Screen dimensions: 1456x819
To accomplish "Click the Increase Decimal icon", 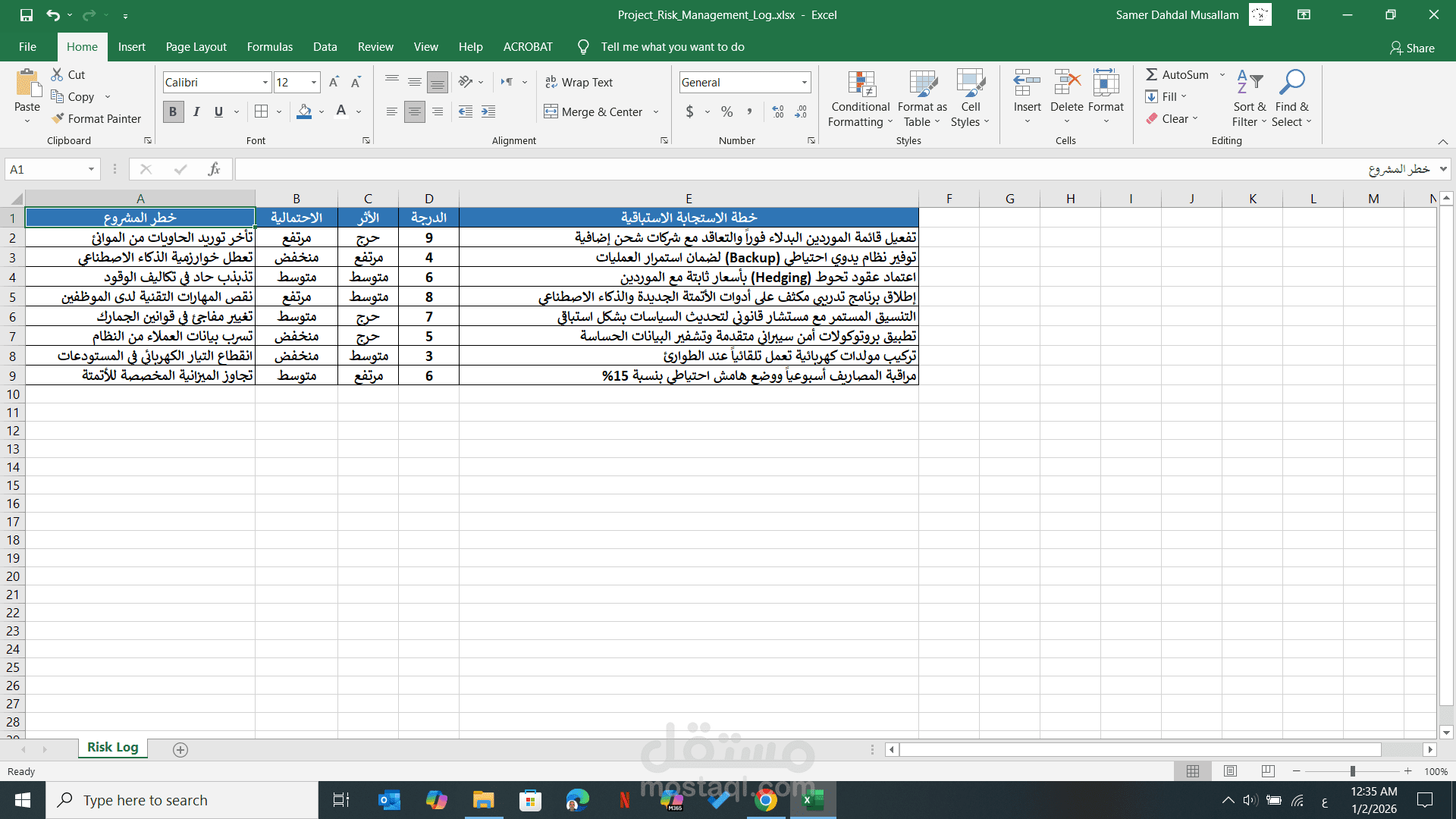I will [x=778, y=112].
